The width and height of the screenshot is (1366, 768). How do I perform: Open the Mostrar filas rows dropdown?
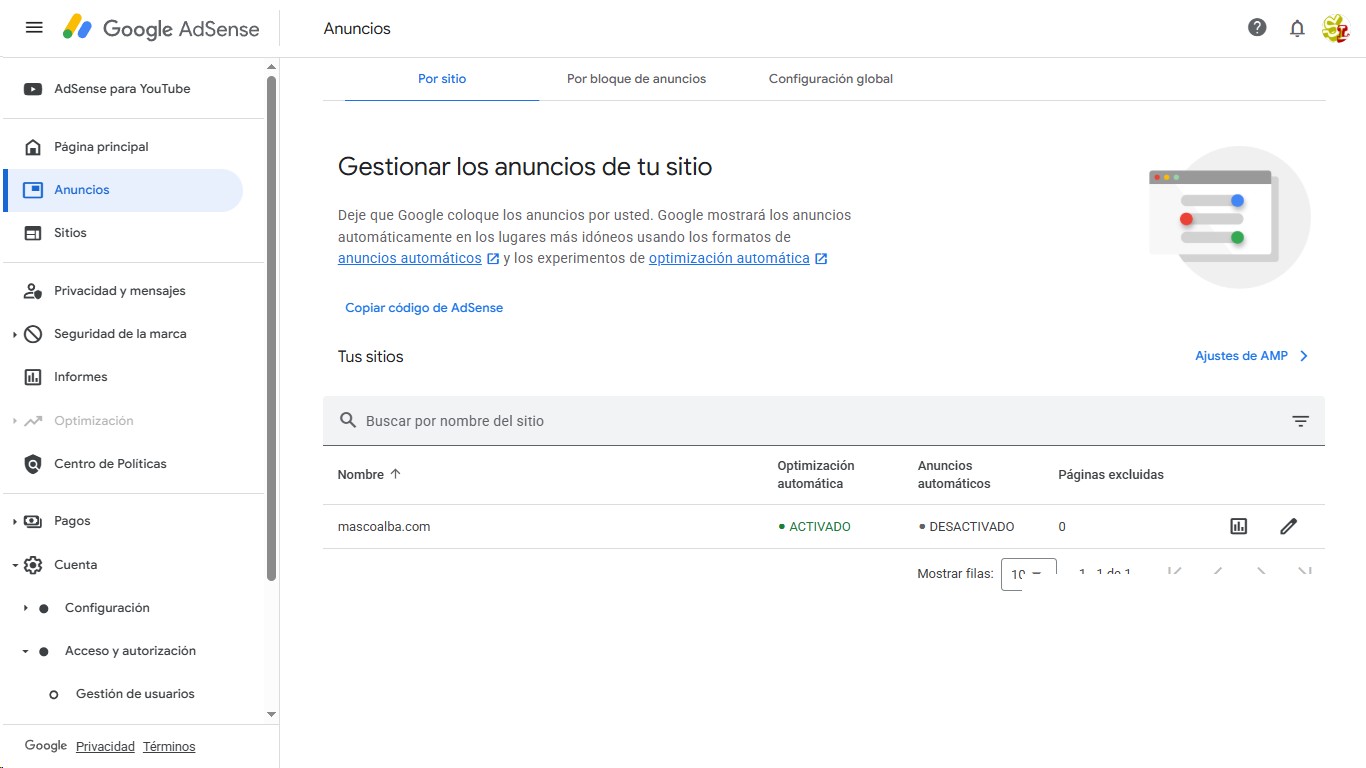[x=1028, y=574]
